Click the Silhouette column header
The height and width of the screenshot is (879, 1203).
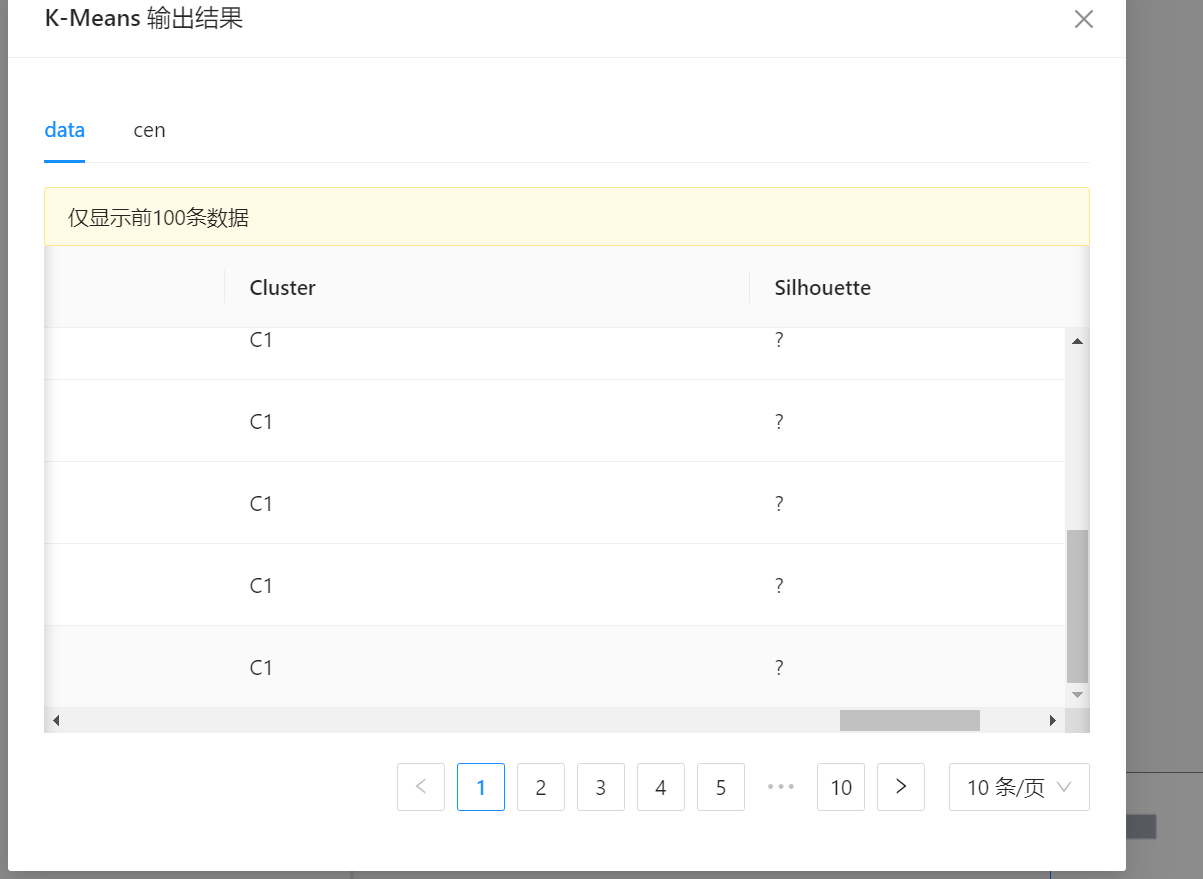822,288
